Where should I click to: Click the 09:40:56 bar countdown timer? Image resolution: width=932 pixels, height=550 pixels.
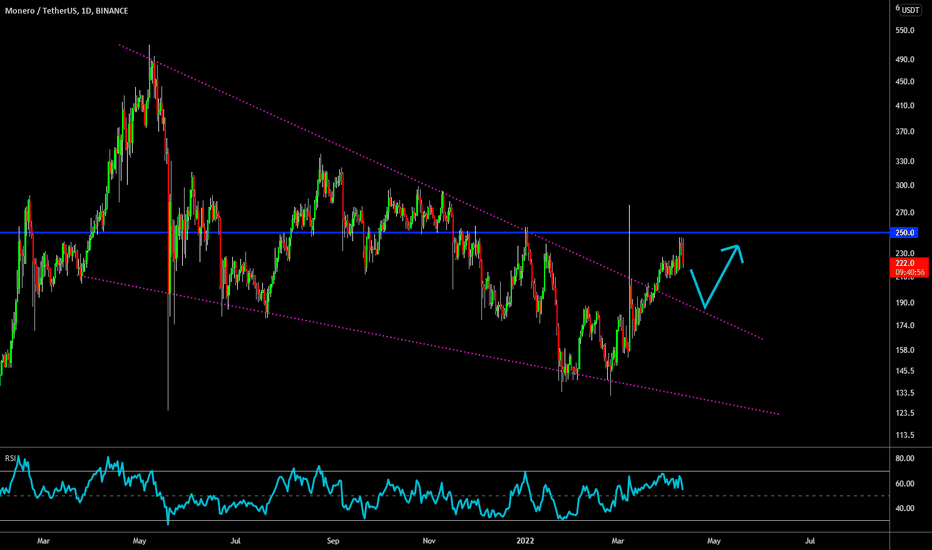[910, 272]
